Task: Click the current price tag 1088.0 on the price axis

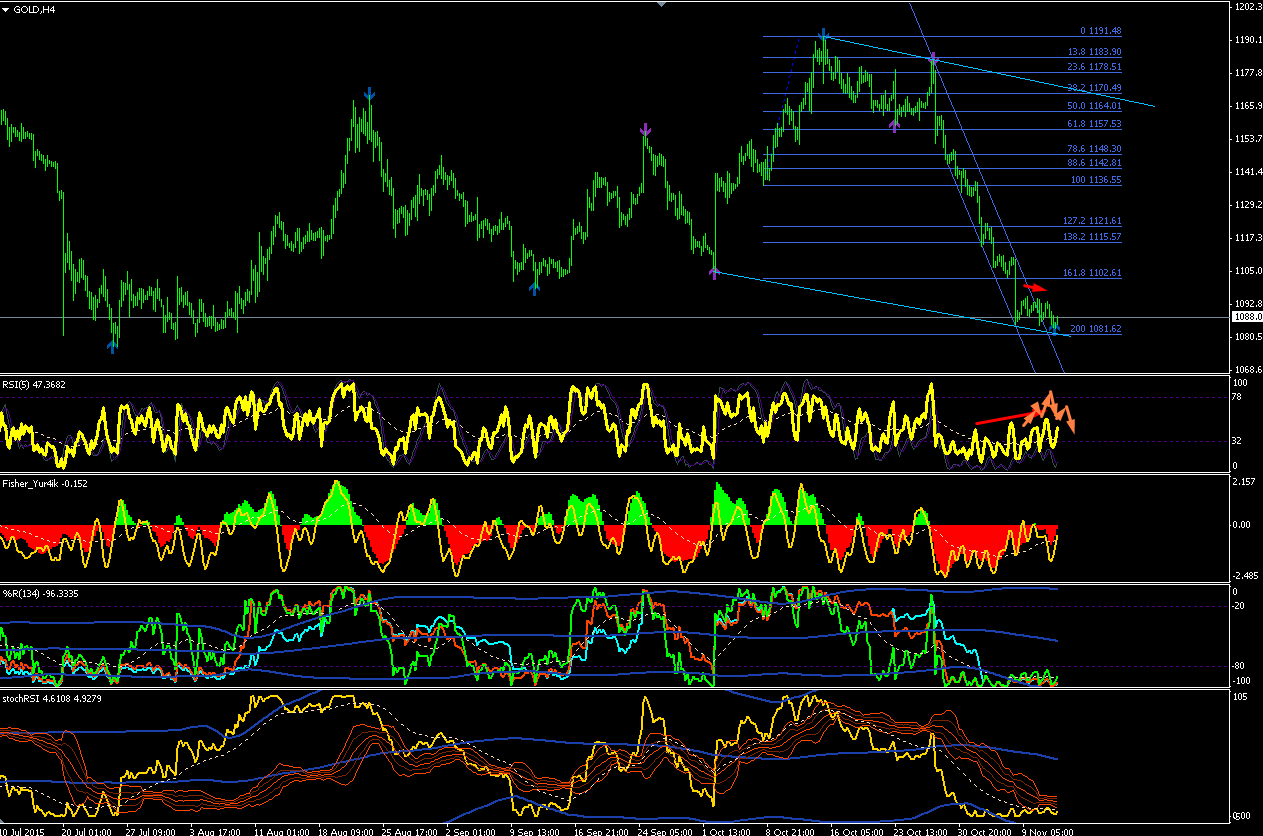Action: pos(1245,317)
